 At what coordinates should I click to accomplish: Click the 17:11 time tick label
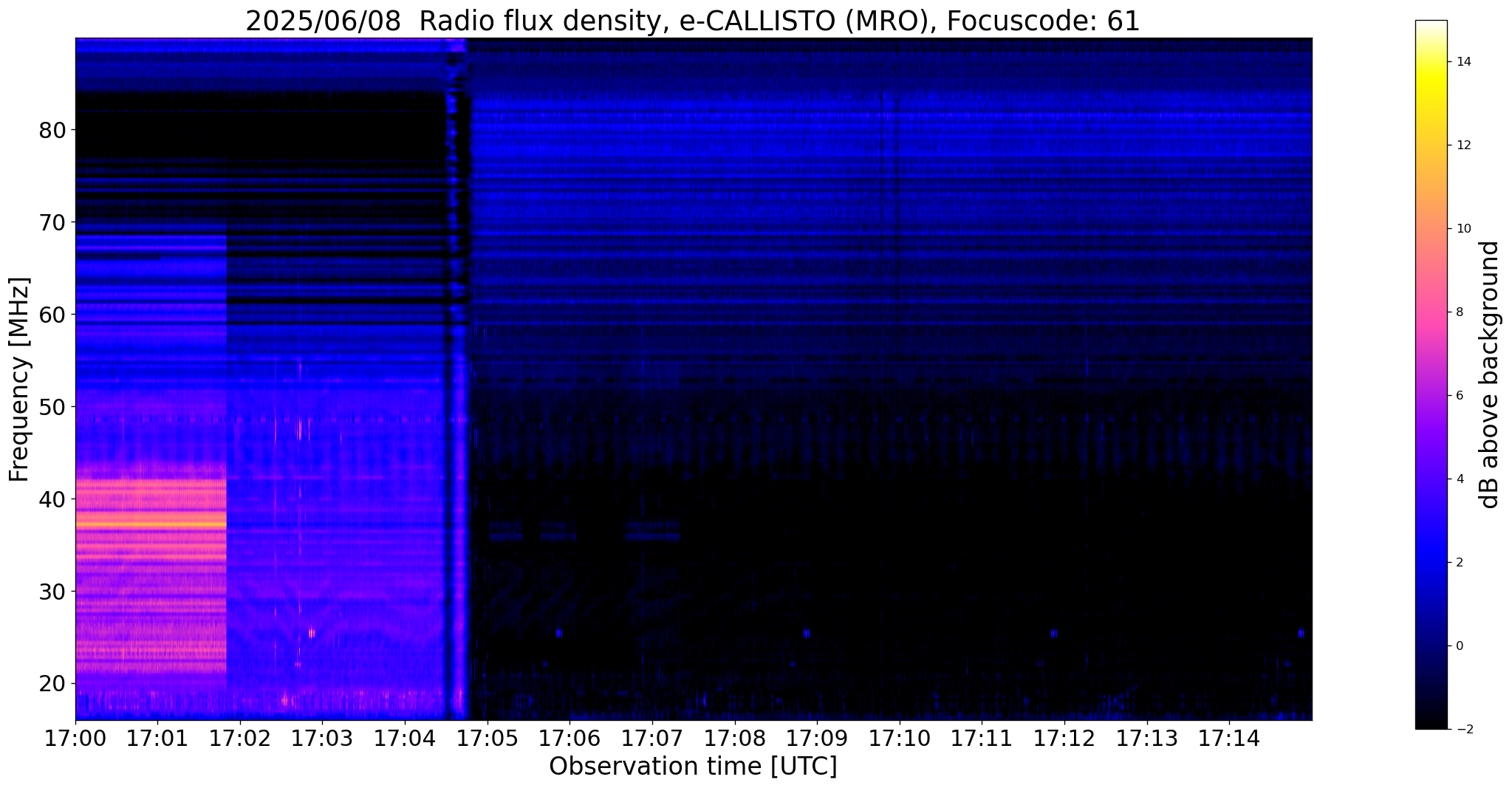click(x=982, y=739)
